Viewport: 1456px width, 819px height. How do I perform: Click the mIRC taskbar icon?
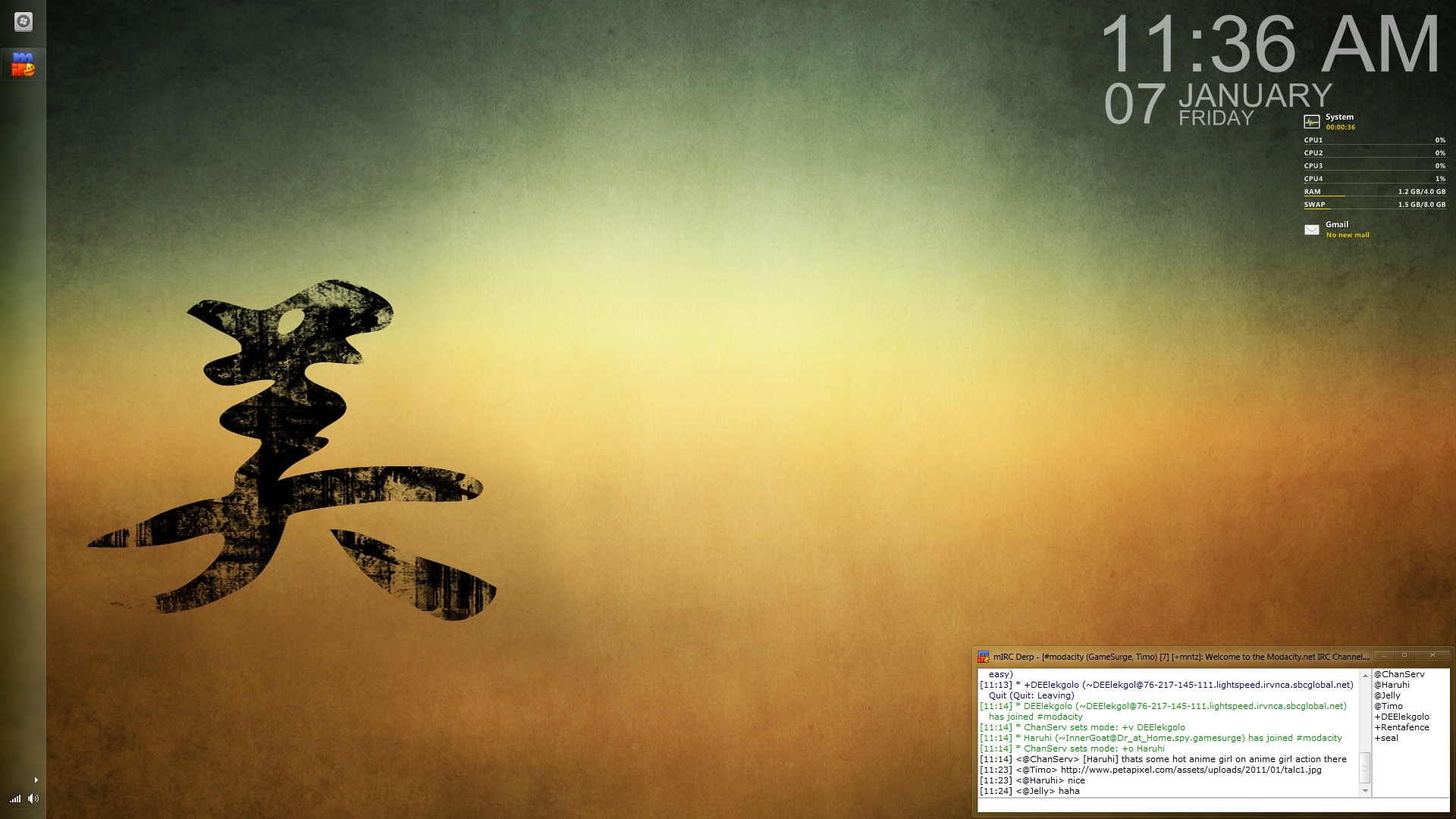[x=23, y=64]
